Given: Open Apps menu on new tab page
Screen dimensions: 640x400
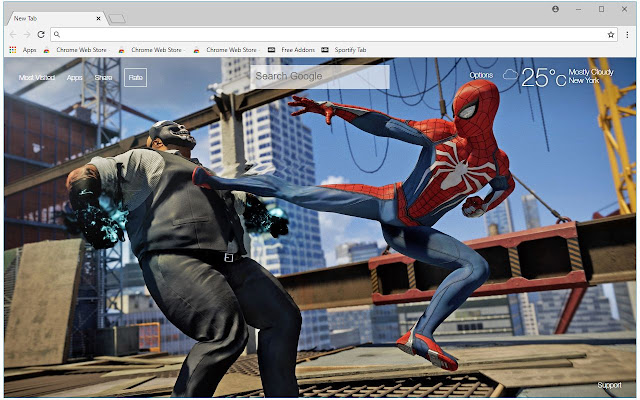Looking at the screenshot, I should click(75, 78).
